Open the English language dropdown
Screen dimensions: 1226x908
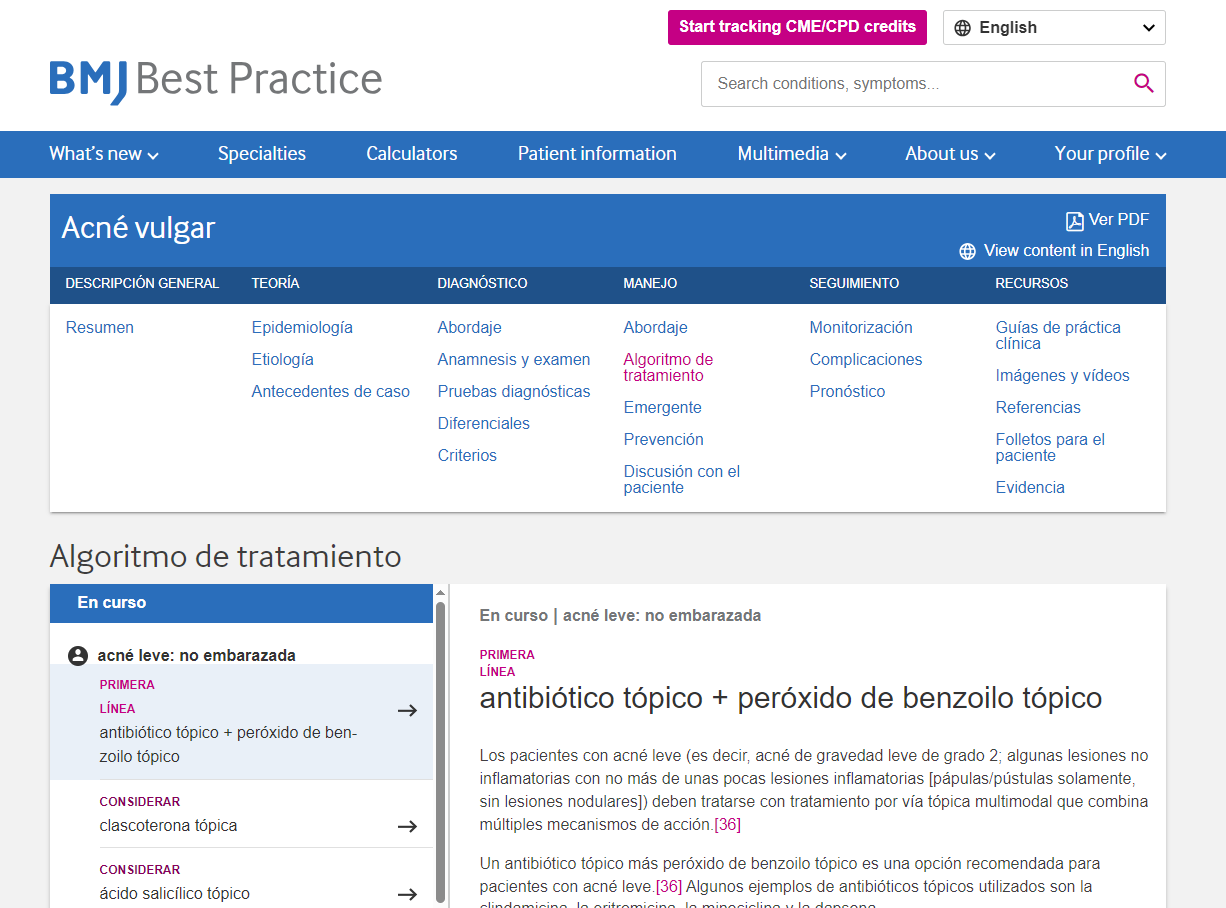tap(1053, 28)
